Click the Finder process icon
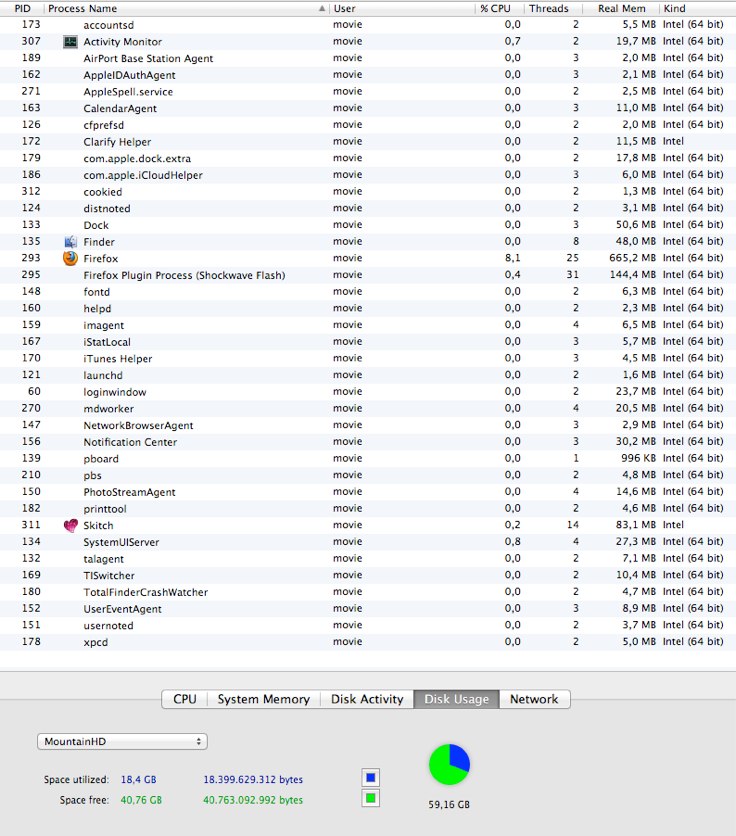This screenshot has height=836, width=736. pyautogui.click(x=70, y=242)
